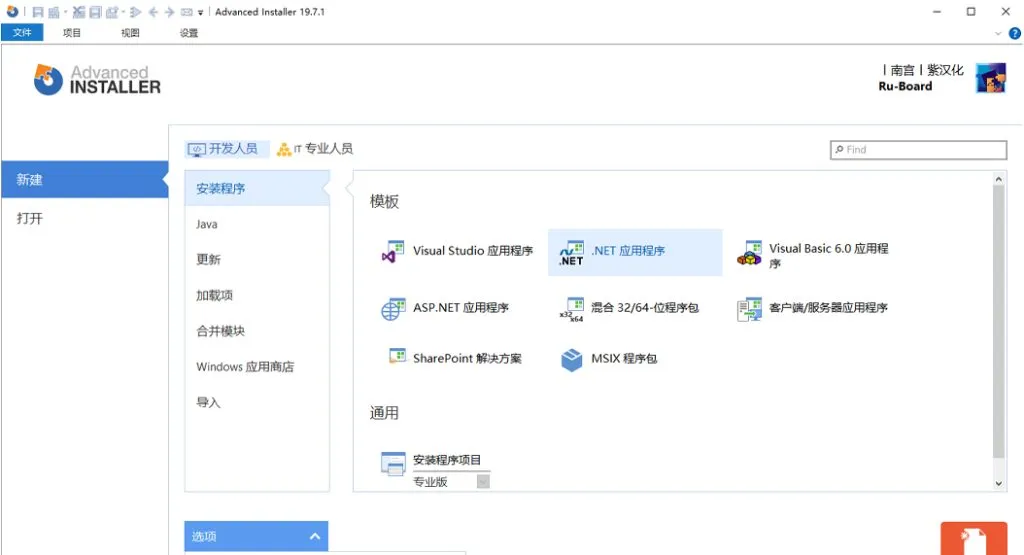Click the template list scrollbar up arrow

[999, 178]
